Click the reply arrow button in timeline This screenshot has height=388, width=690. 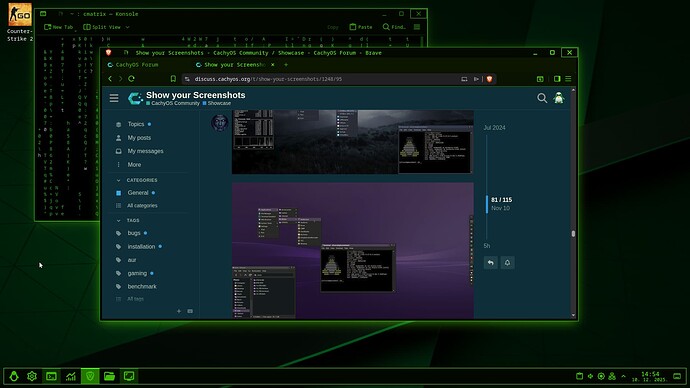(491, 263)
